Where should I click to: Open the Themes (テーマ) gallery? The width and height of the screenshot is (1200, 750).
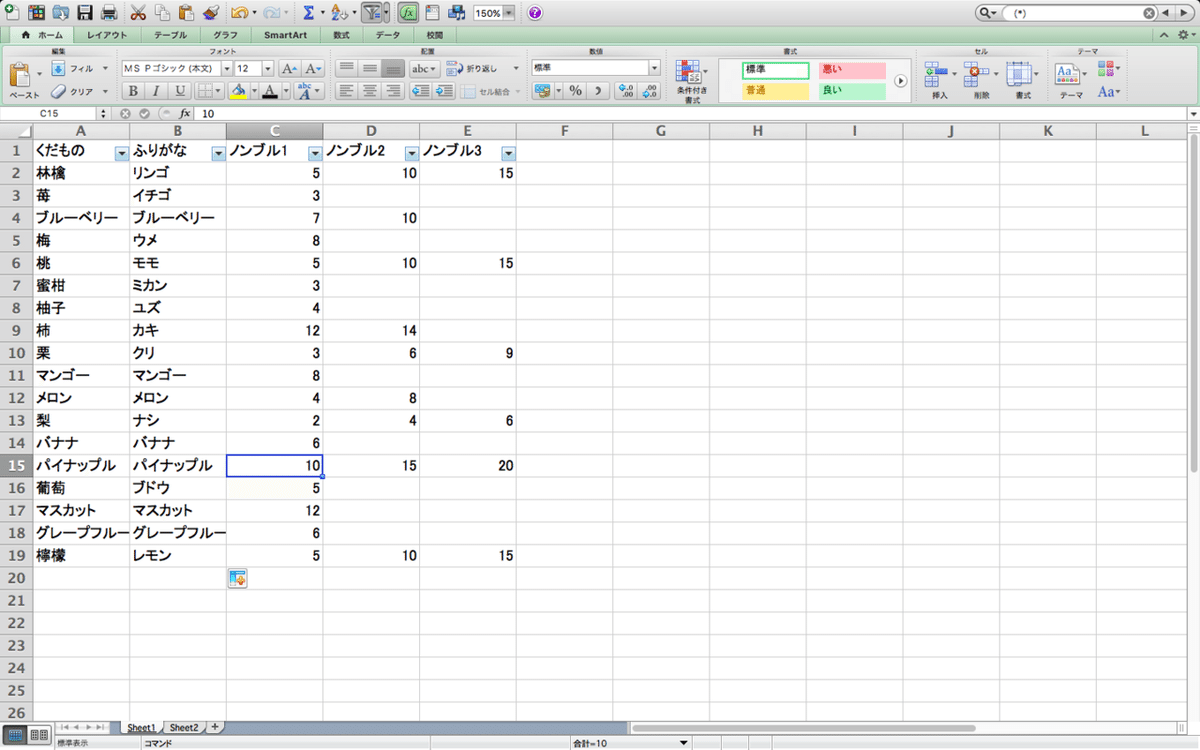point(1069,73)
